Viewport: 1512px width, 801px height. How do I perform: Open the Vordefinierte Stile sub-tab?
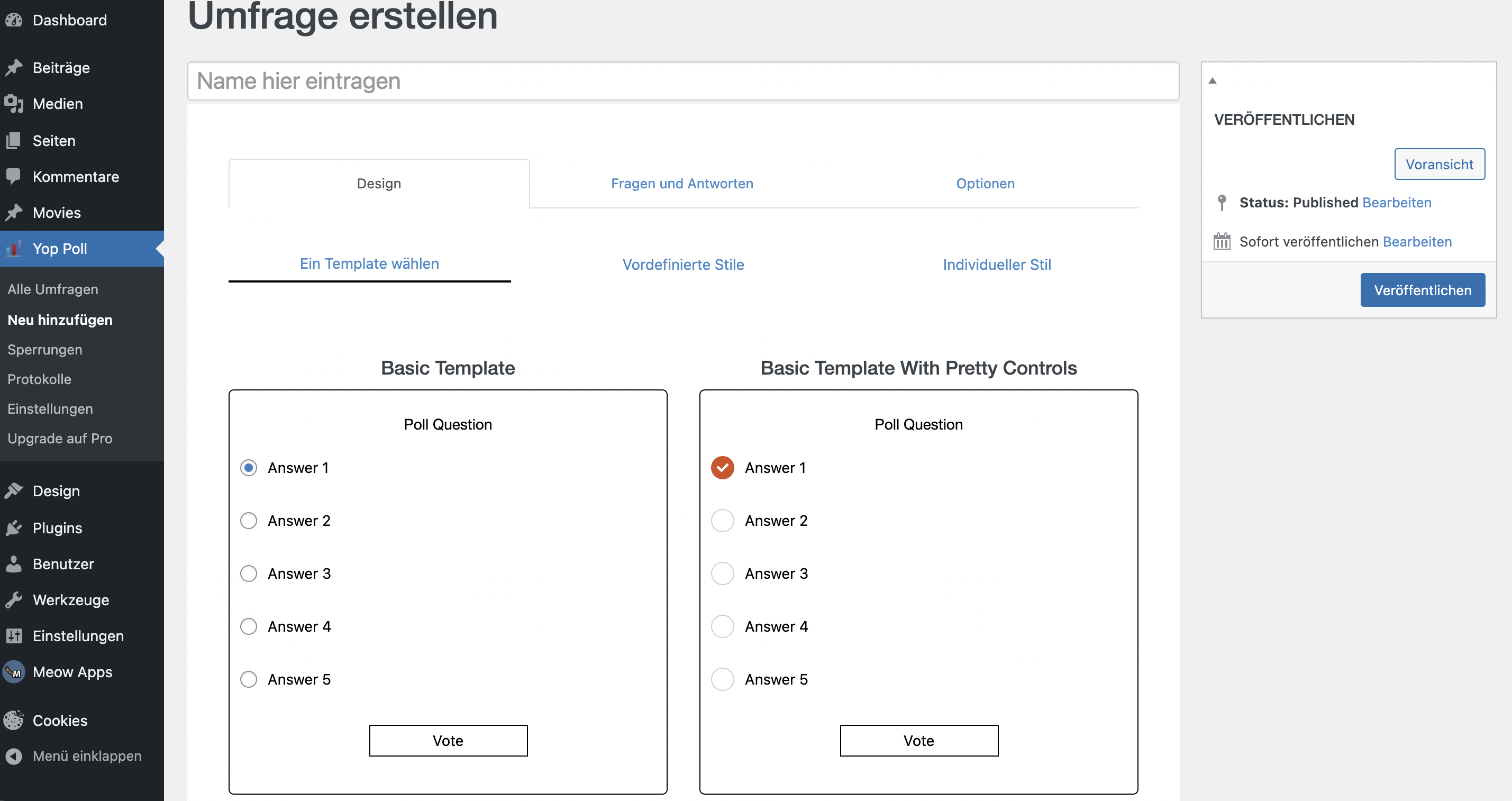pos(682,265)
